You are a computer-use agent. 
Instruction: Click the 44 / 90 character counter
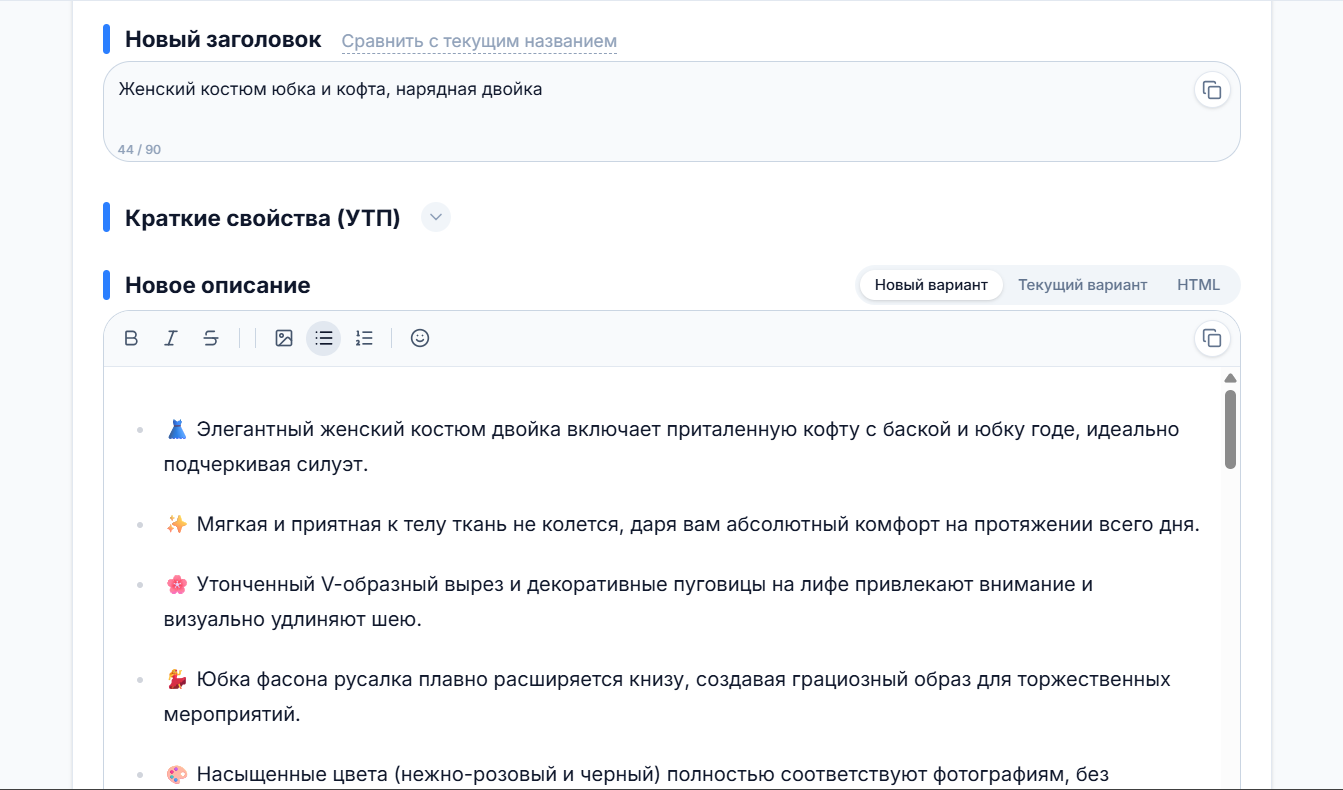pos(139,150)
